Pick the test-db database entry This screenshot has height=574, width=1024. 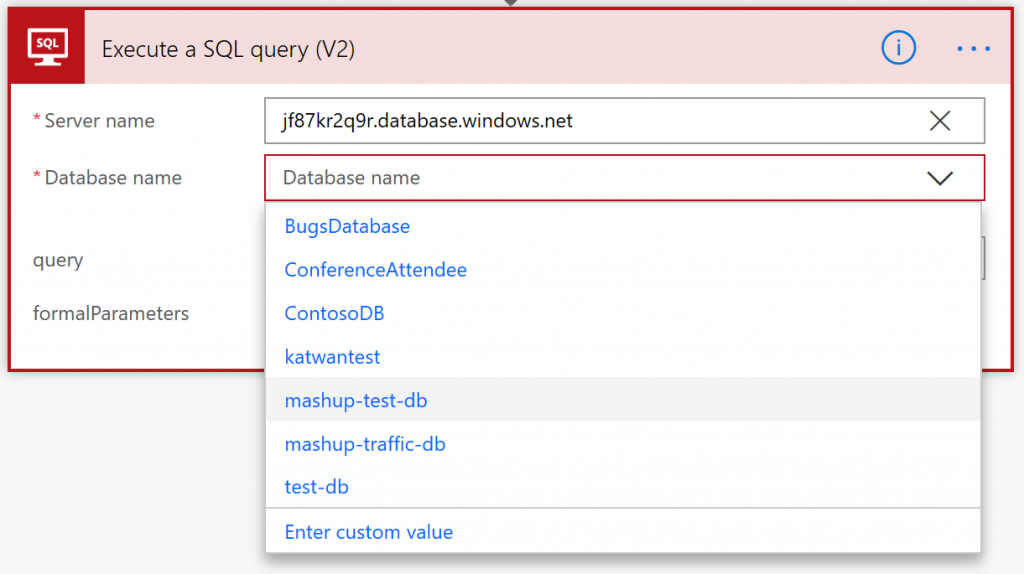coord(316,487)
